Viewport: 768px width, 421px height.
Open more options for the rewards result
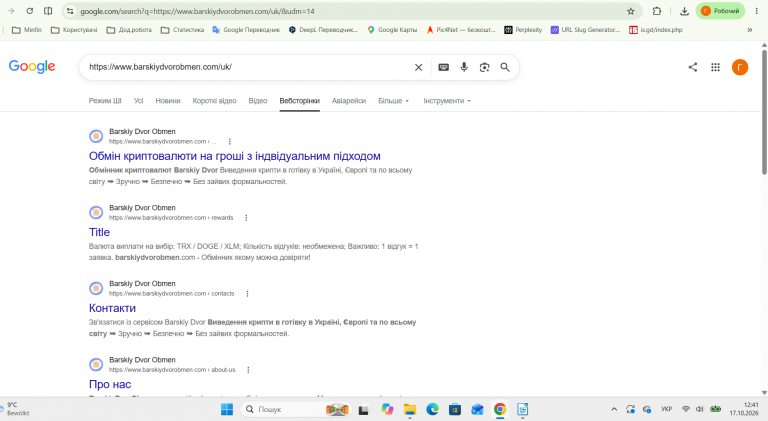246,218
